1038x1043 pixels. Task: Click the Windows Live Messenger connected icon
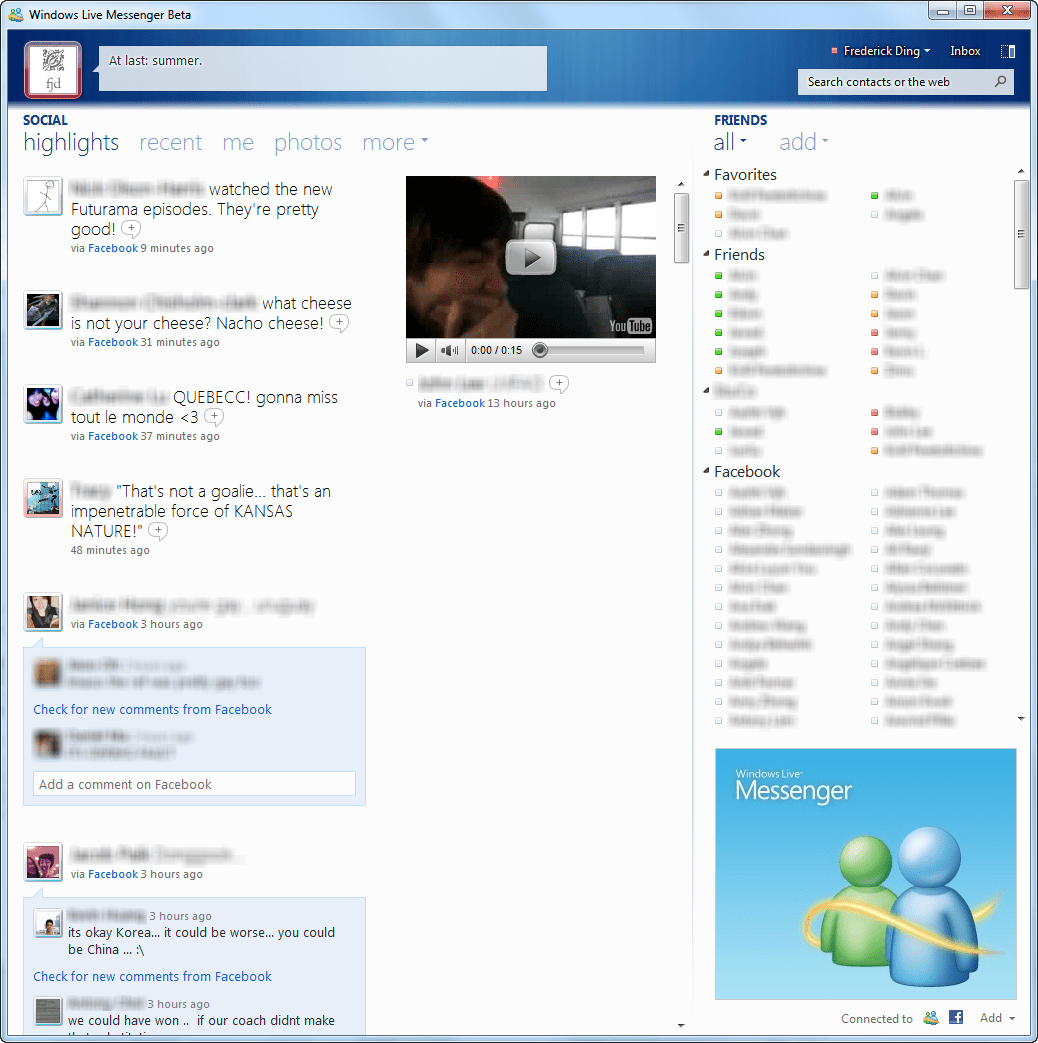(x=931, y=1018)
